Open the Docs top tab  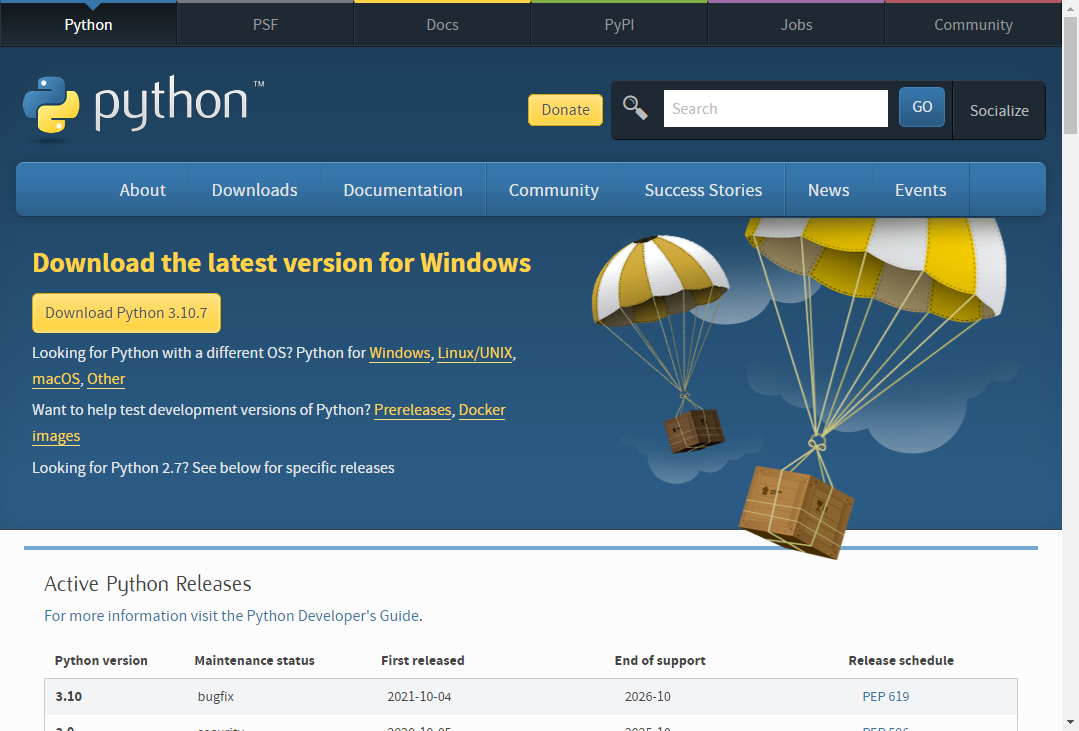coord(442,25)
